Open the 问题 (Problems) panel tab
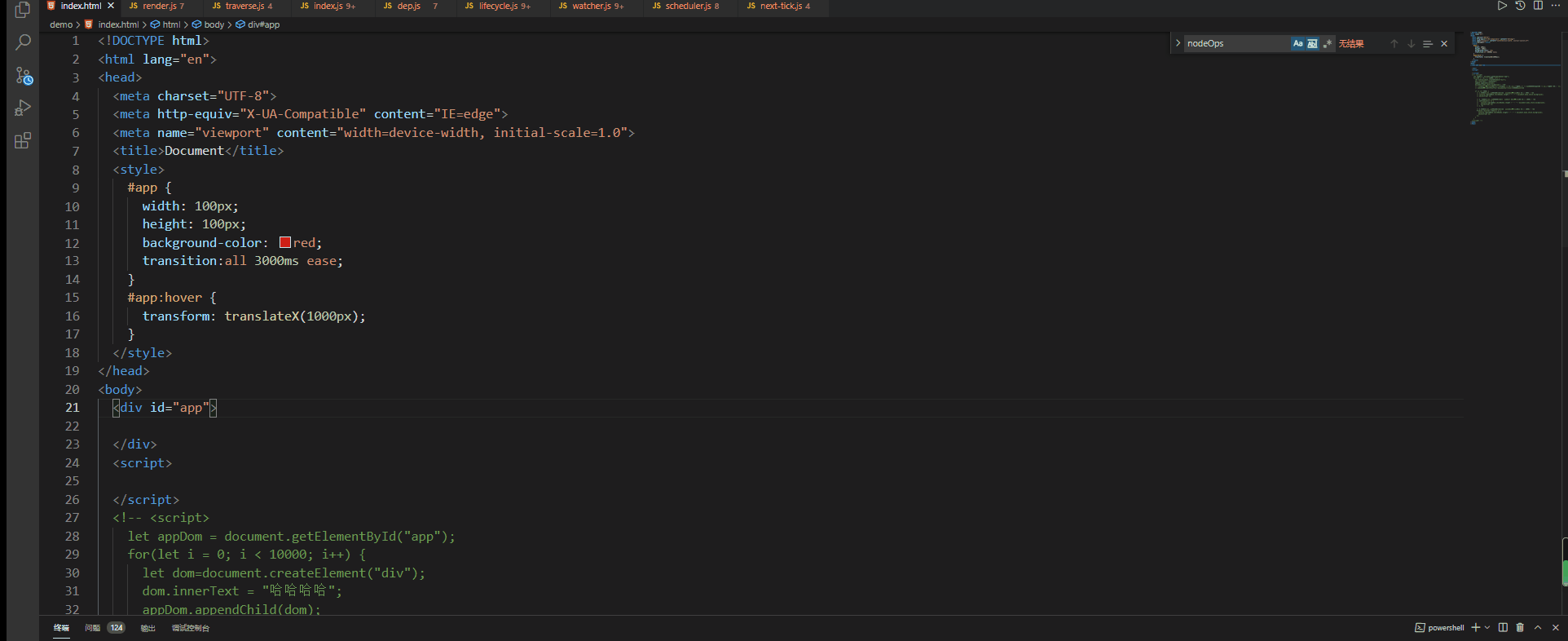Viewport: 1568px width, 641px height. [x=92, y=628]
